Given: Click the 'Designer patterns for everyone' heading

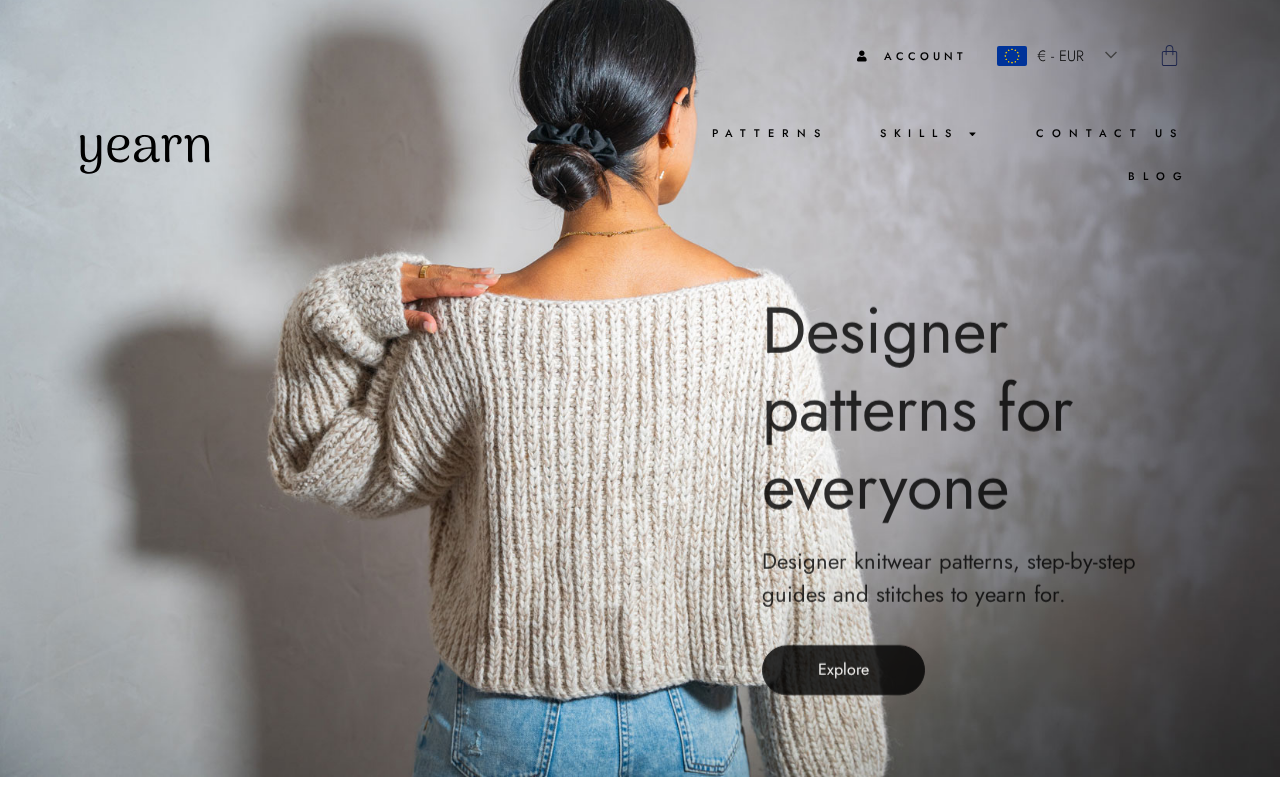Looking at the screenshot, I should point(917,409).
